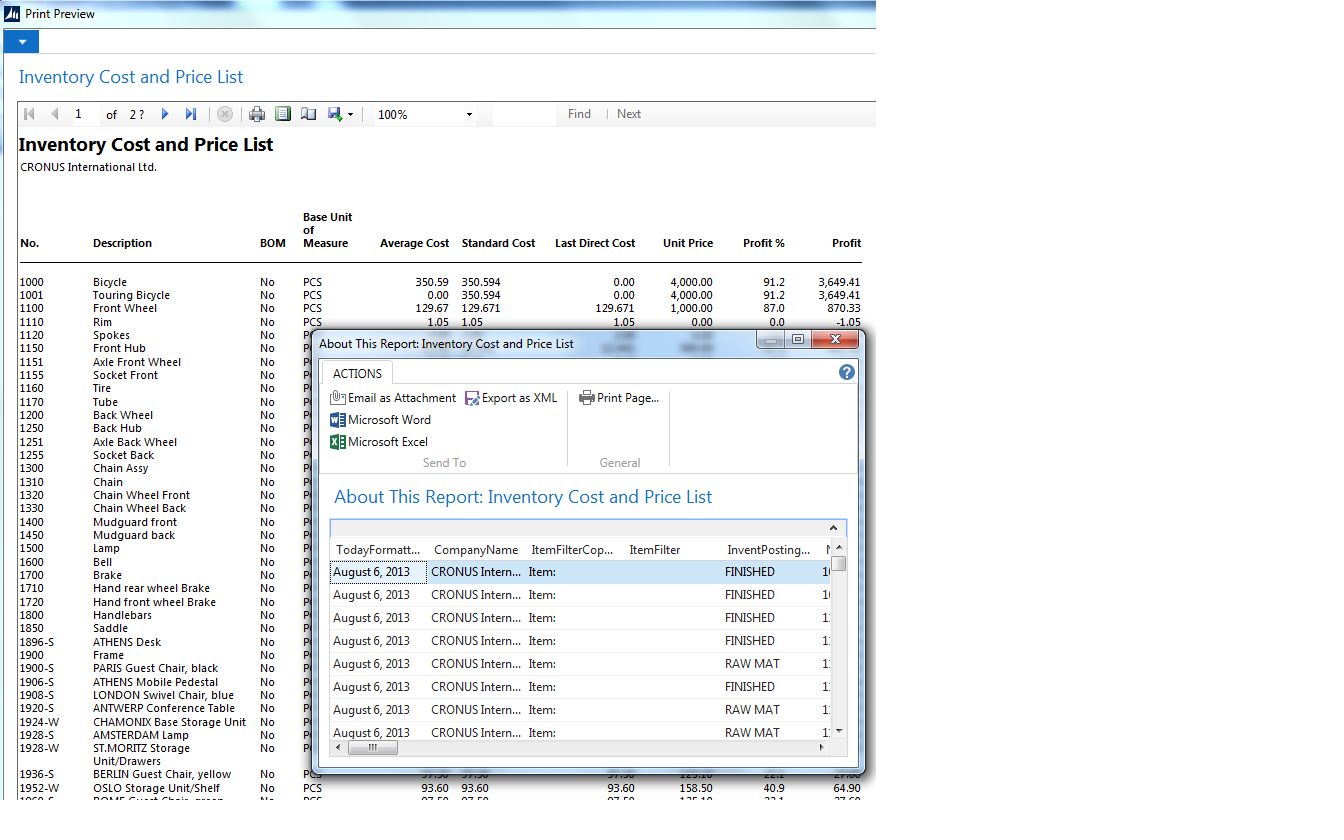Viewport: 1344px width, 840px height.
Task: Open the blue help question mark icon
Action: click(846, 373)
